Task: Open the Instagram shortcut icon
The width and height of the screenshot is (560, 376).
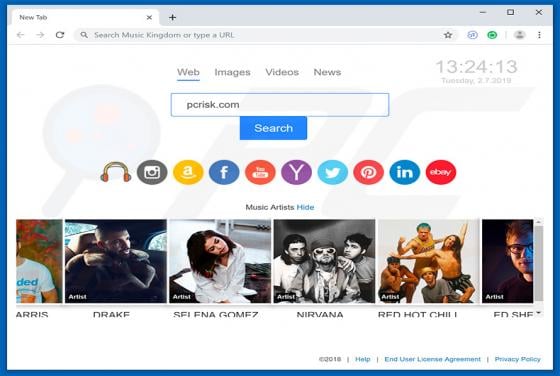Action: tap(152, 172)
